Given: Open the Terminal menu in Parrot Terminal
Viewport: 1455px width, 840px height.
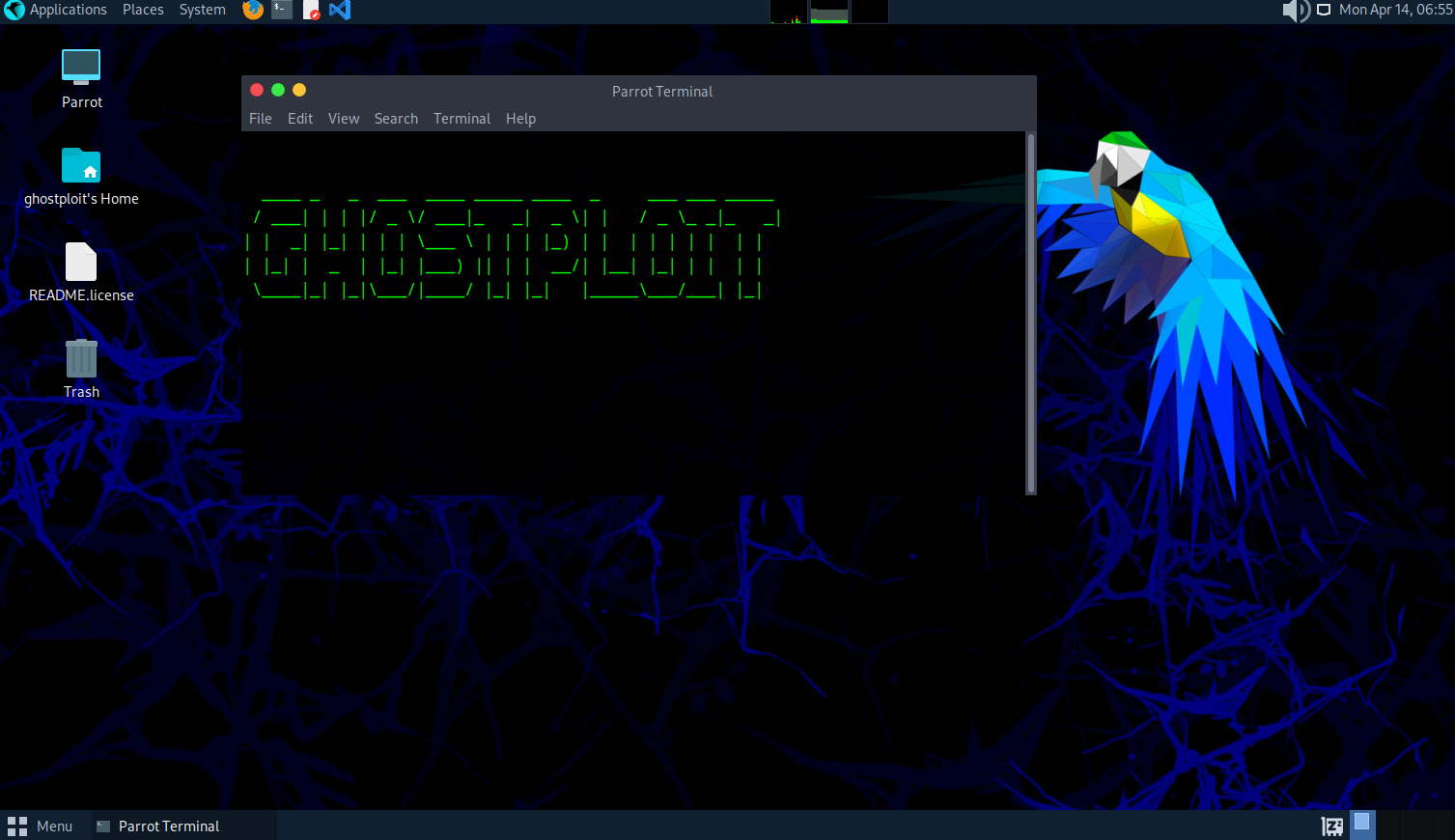Looking at the screenshot, I should coord(462,119).
